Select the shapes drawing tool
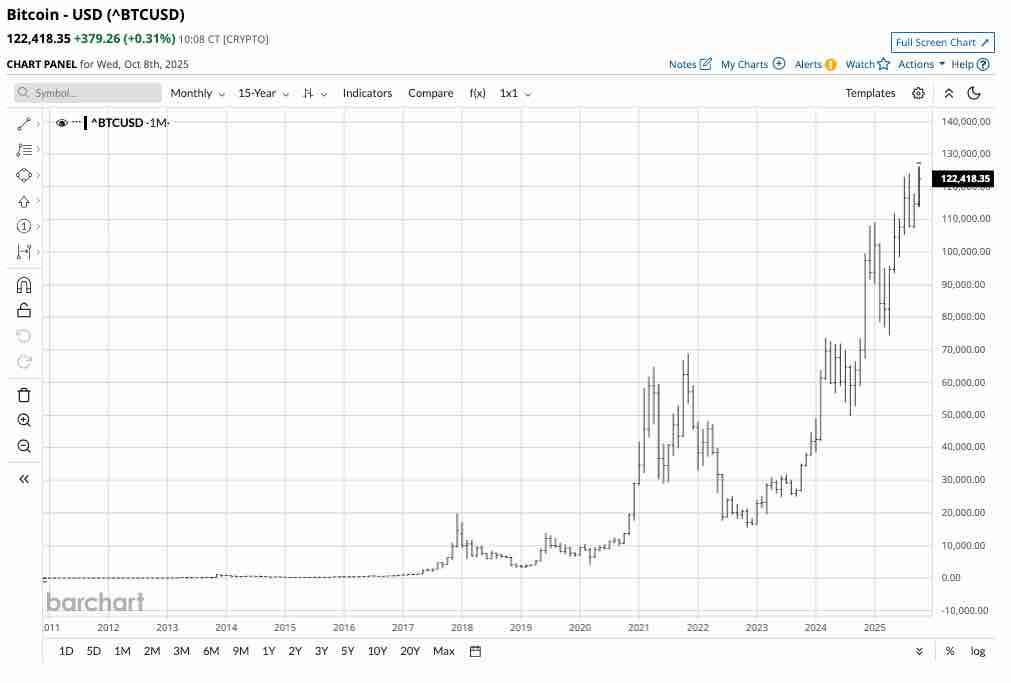The image size is (1011, 683). coord(24,175)
